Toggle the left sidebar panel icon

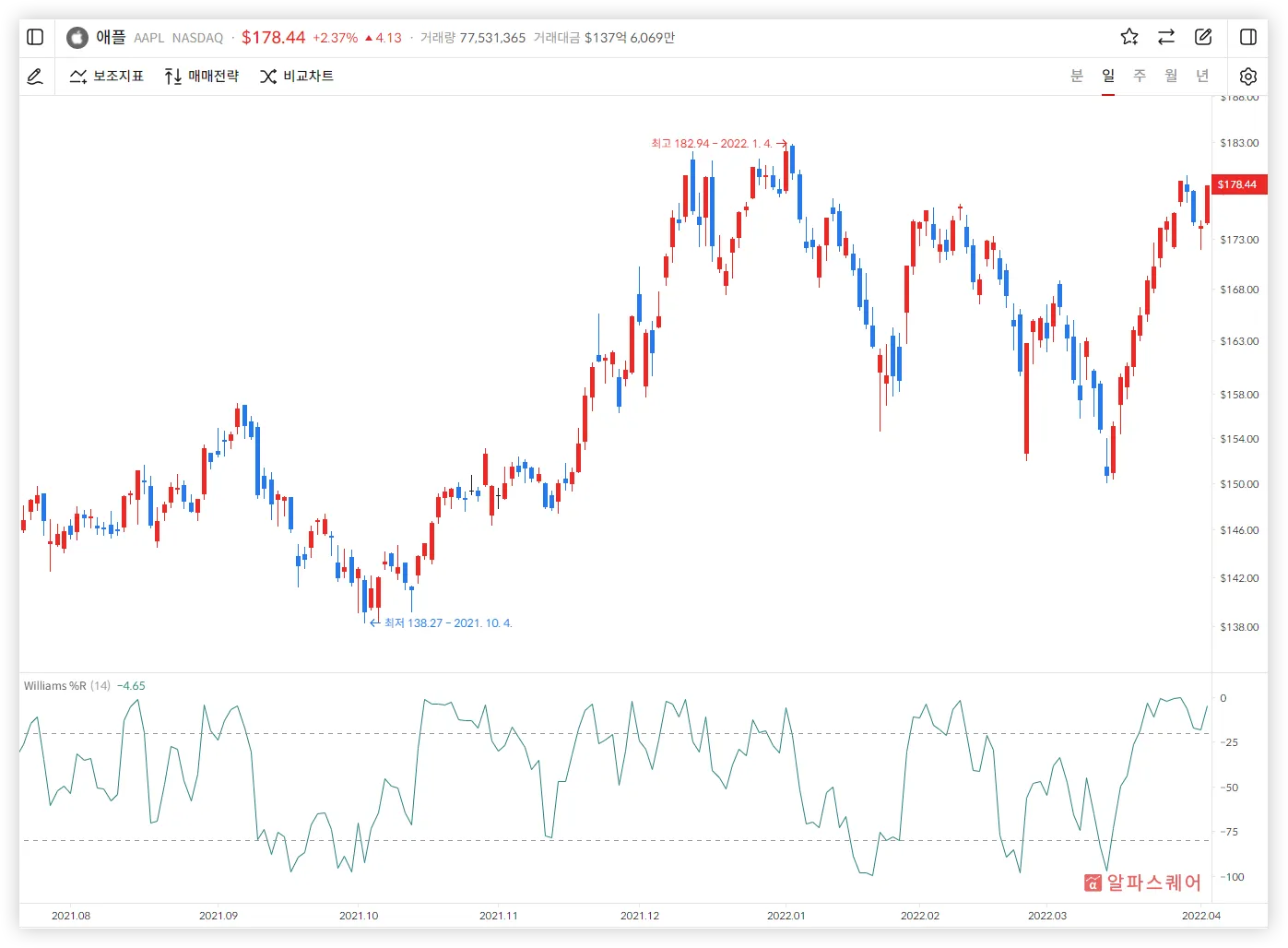35,37
